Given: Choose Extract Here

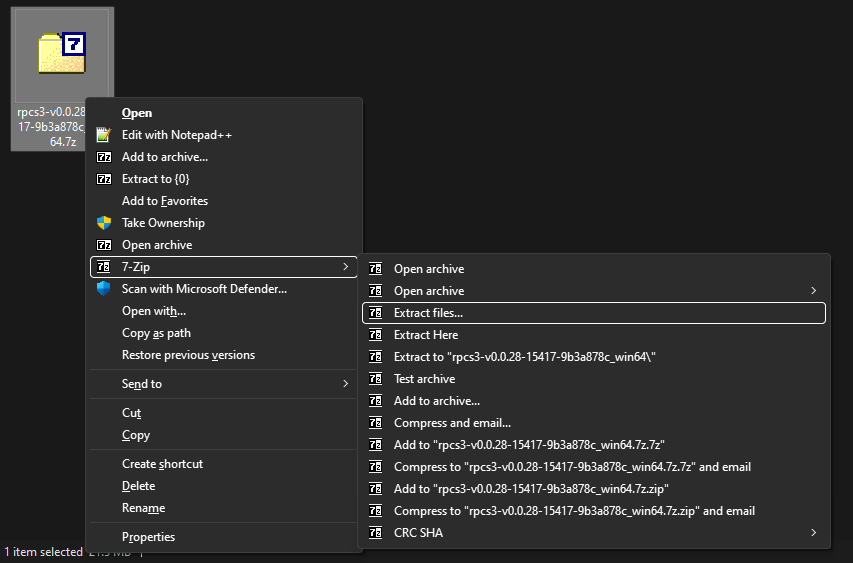Looking at the screenshot, I should coord(594,335).
